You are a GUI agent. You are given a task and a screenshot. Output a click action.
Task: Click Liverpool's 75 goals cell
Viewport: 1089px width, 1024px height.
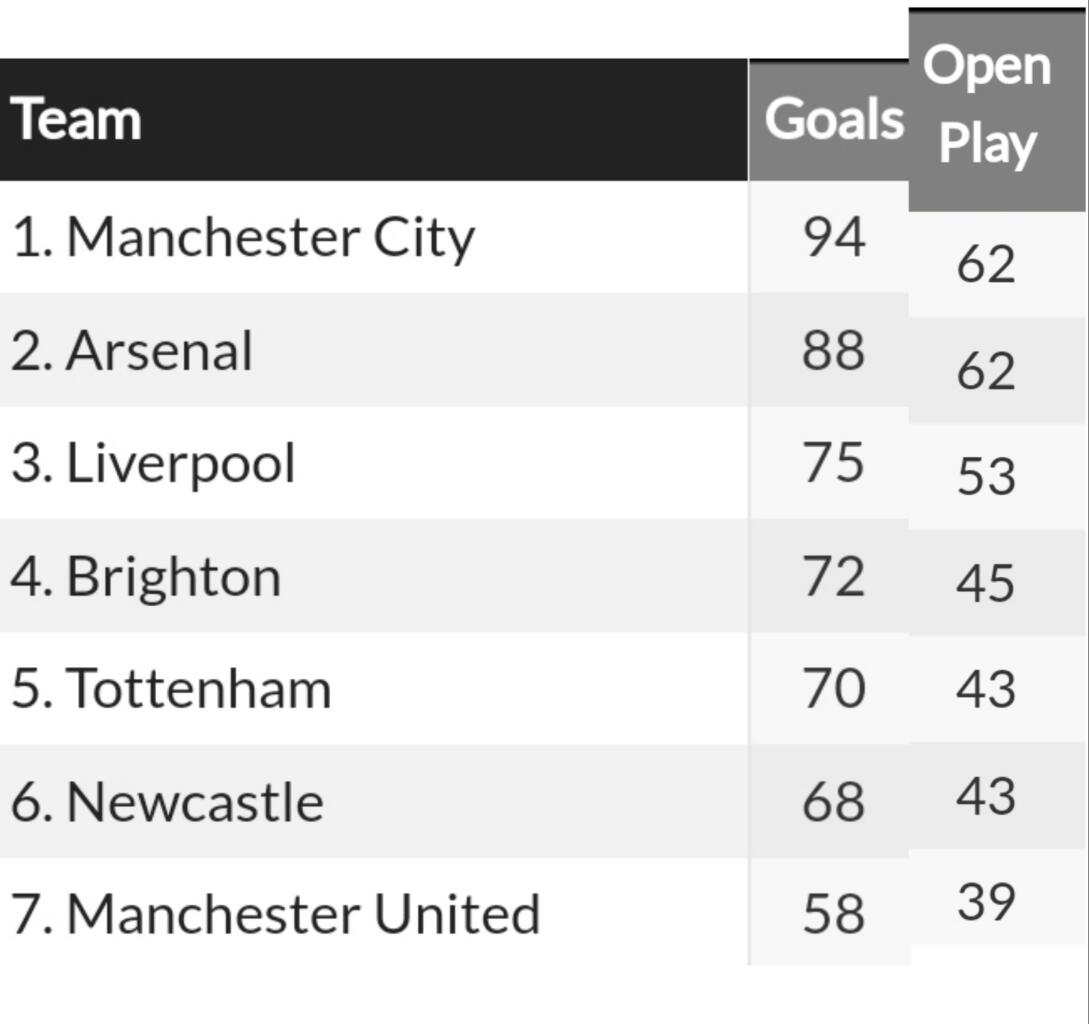[x=833, y=463]
